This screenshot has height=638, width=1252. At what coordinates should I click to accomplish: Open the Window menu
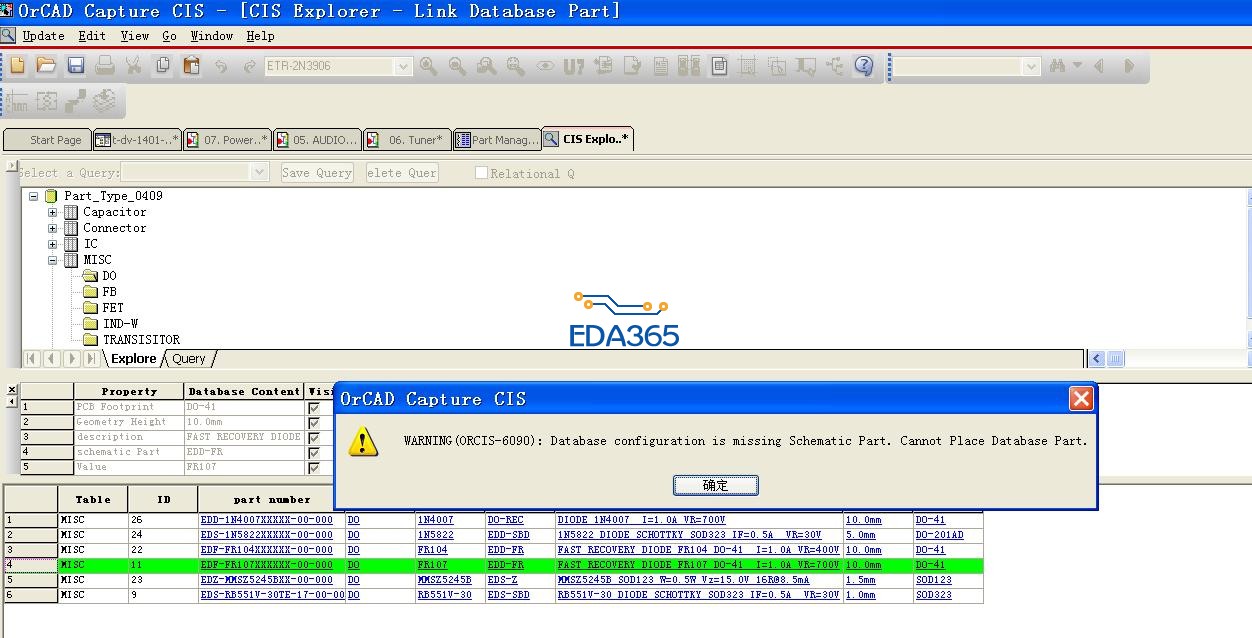(212, 35)
